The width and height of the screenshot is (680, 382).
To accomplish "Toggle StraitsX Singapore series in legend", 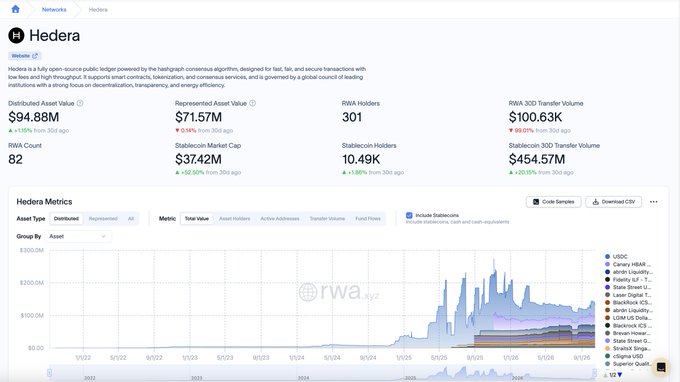I will [x=628, y=349].
